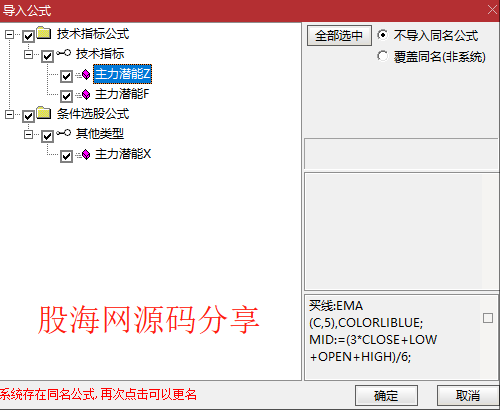Toggle the 主力潜能X checkbox
This screenshot has width=500, height=410.
[x=66, y=156]
